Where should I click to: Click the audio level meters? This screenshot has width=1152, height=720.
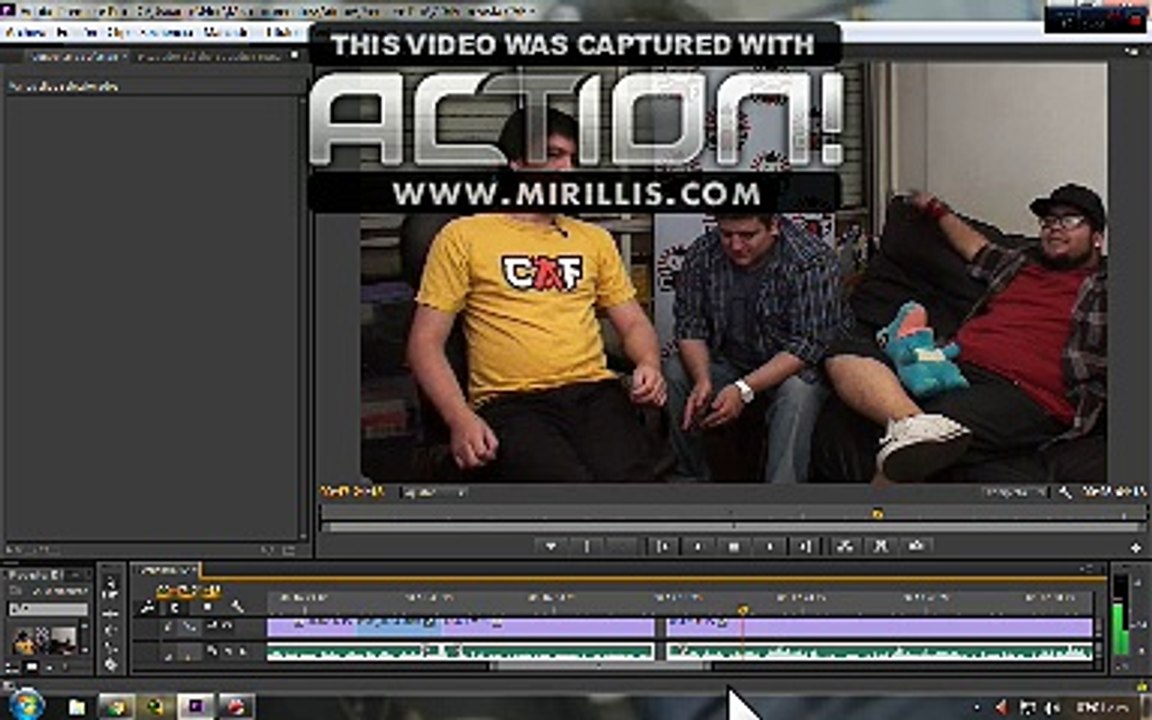pyautogui.click(x=1121, y=616)
